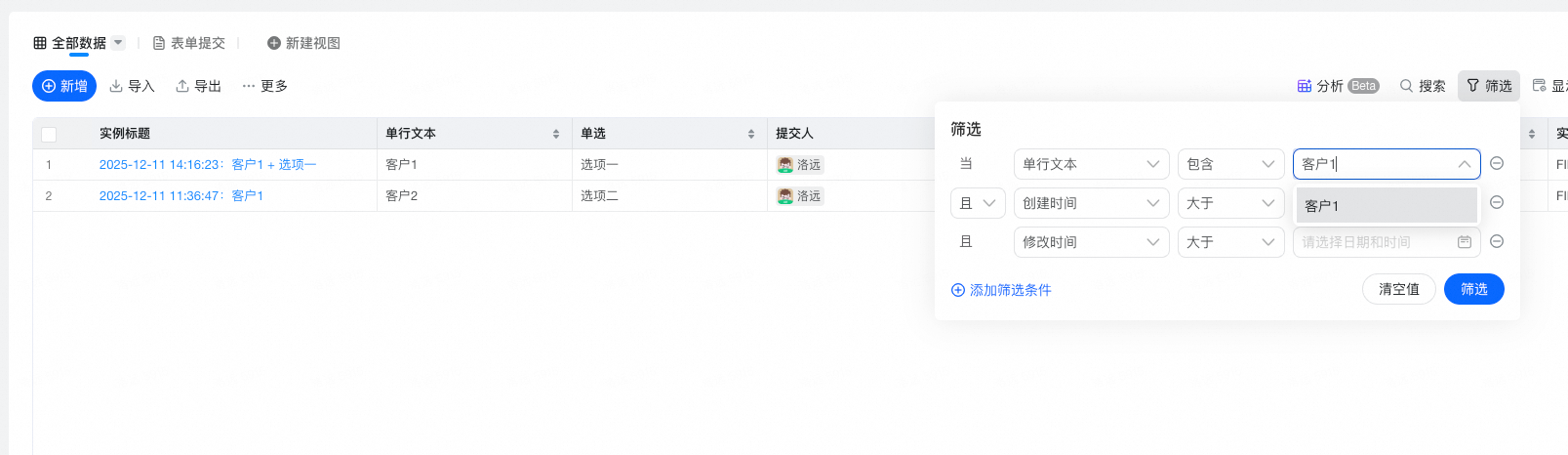This screenshot has width=1568, height=455.
Task: Click the 导入 import icon
Action: pyautogui.click(x=116, y=86)
